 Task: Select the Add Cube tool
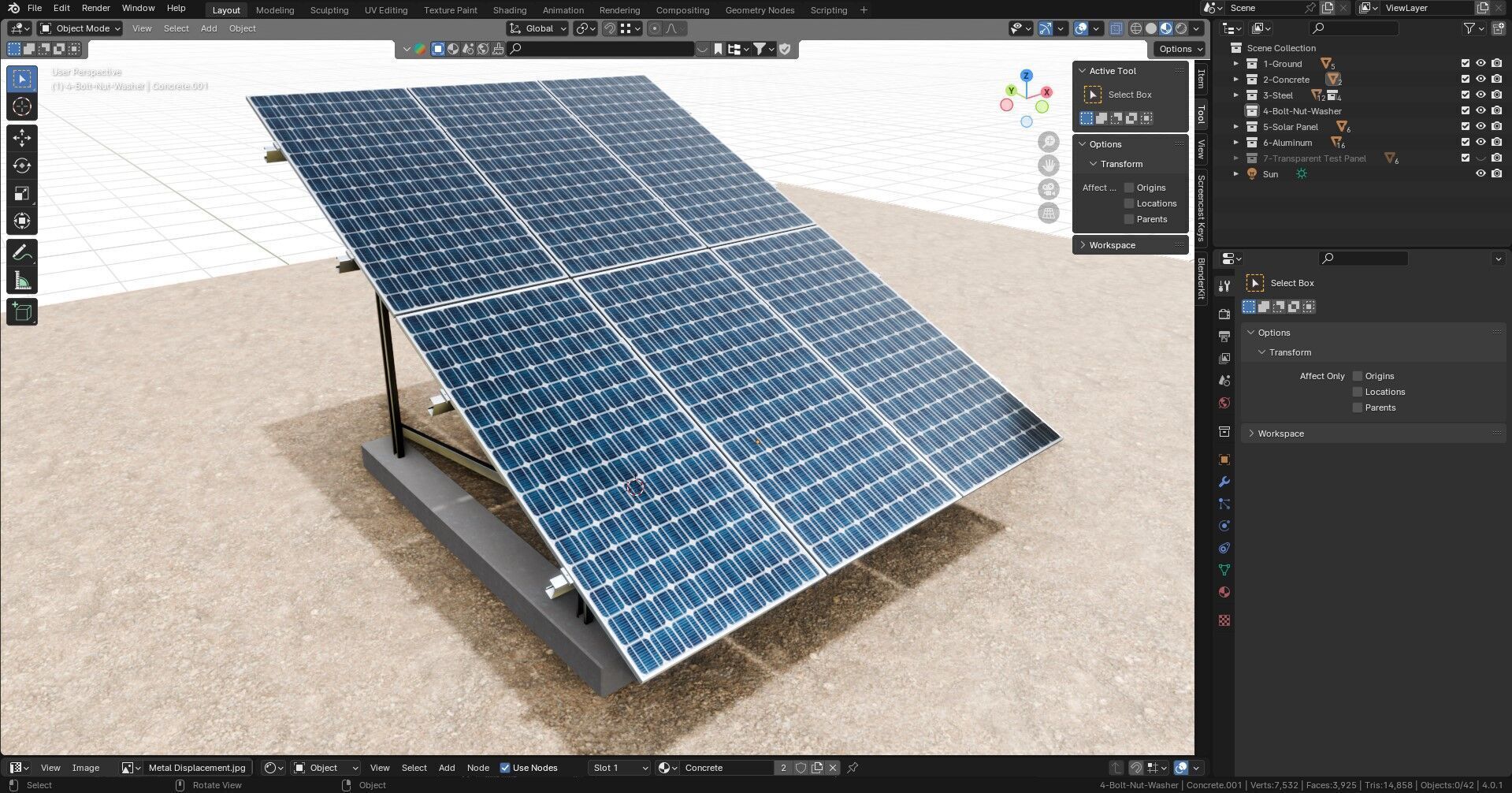tap(22, 312)
